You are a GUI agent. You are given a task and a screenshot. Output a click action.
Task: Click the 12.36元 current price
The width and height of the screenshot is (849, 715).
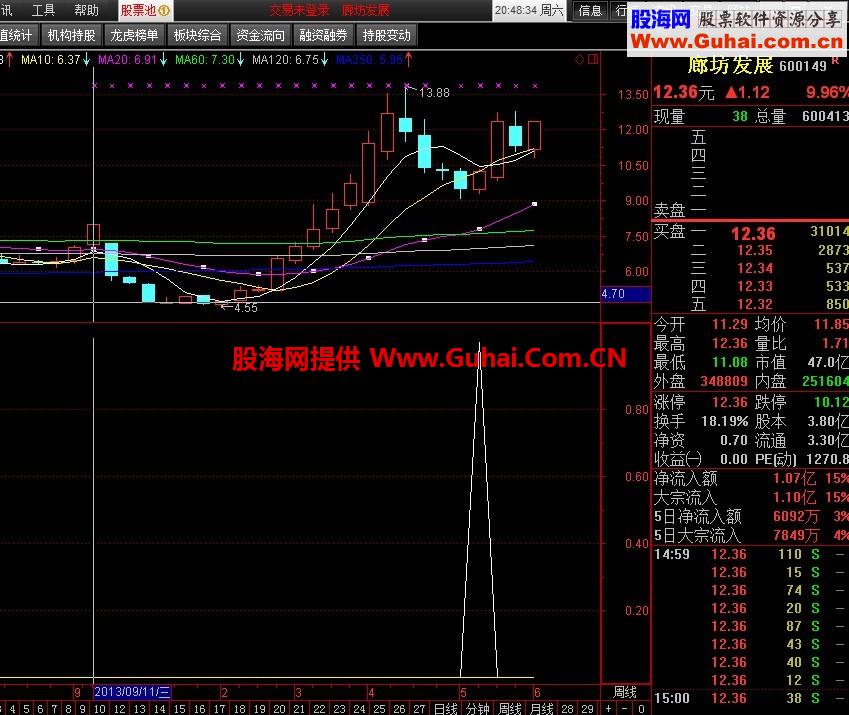pos(684,93)
